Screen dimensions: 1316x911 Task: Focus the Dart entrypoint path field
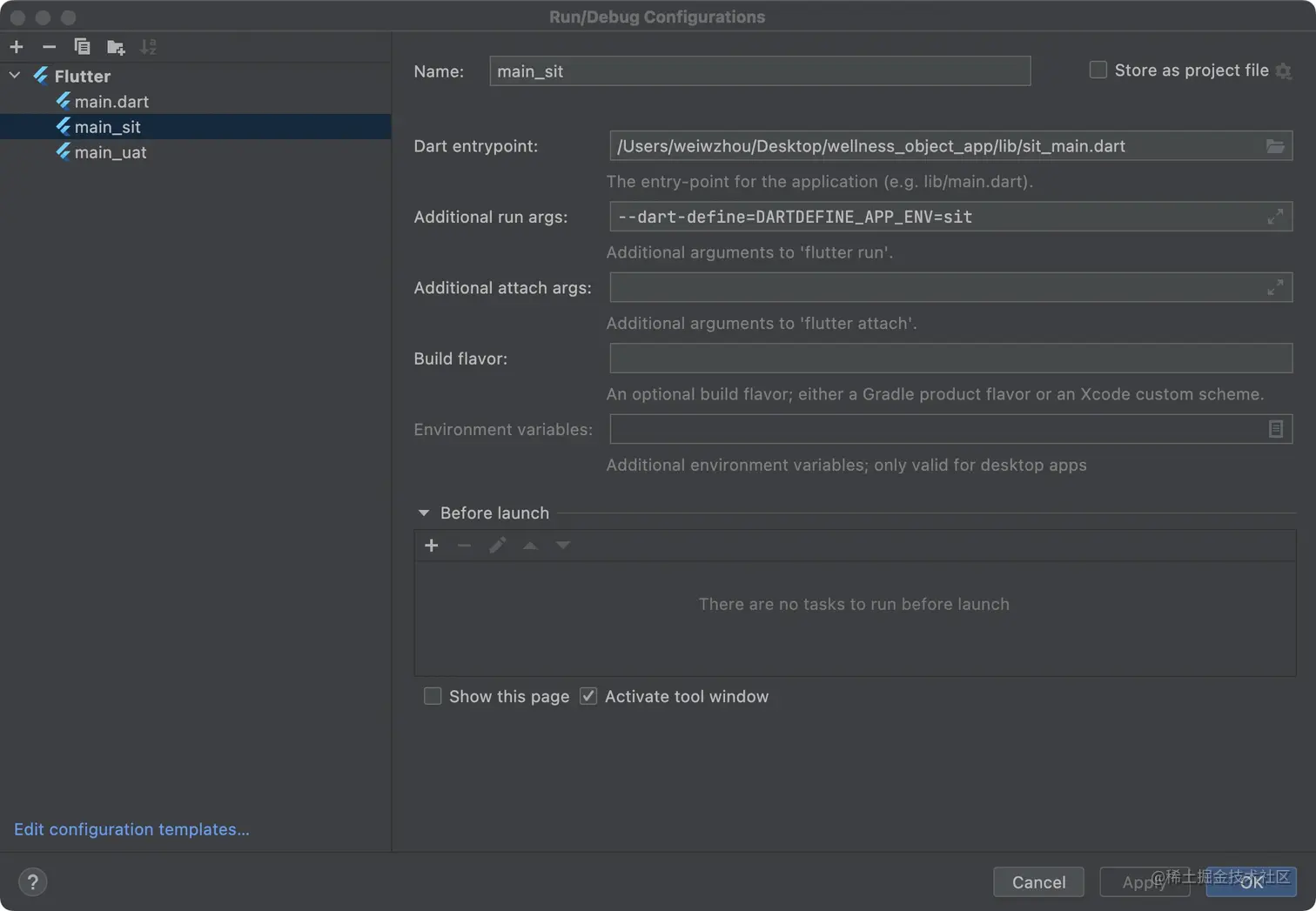[936, 146]
